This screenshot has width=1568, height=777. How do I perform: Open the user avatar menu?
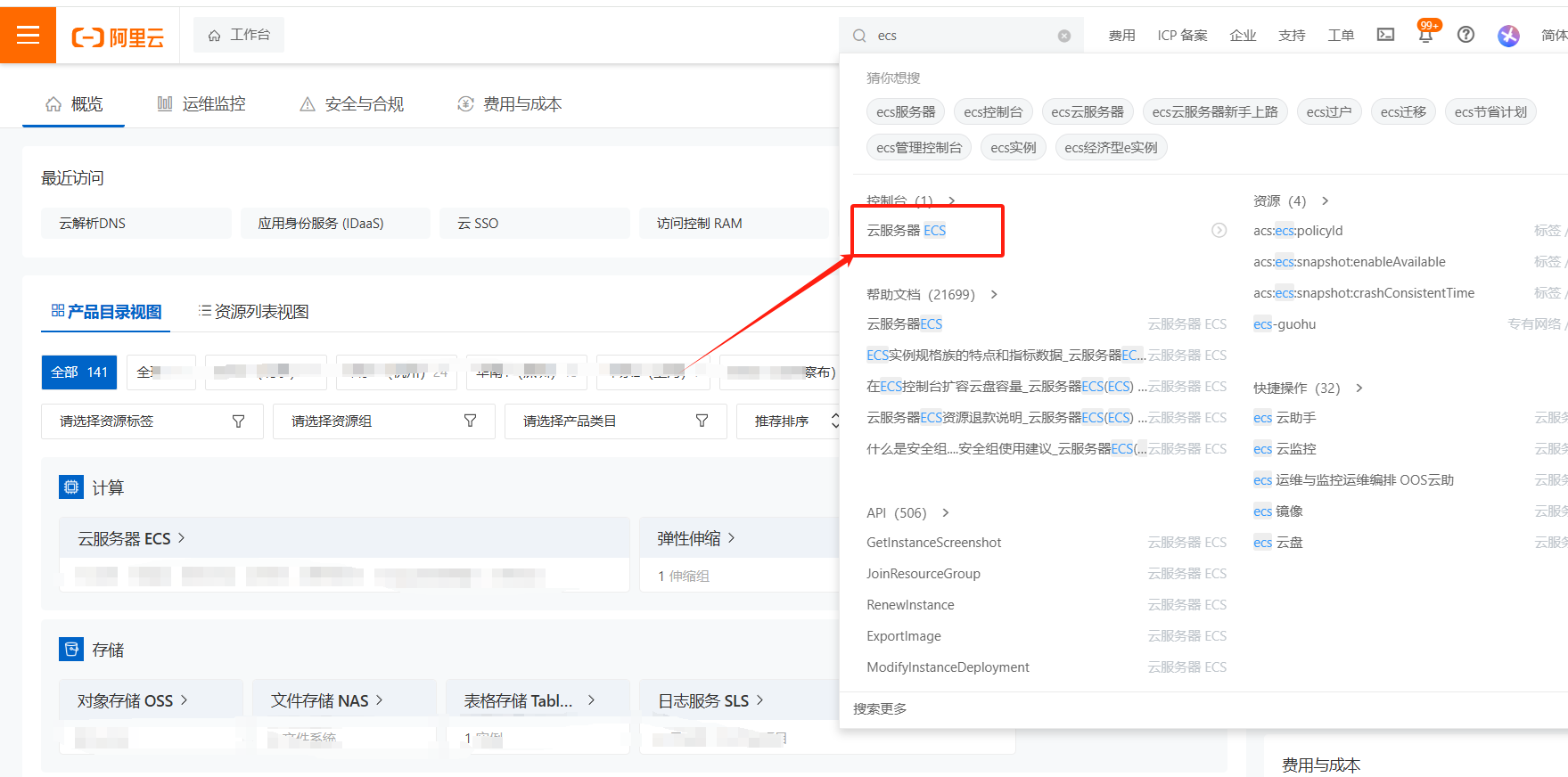(x=1508, y=36)
